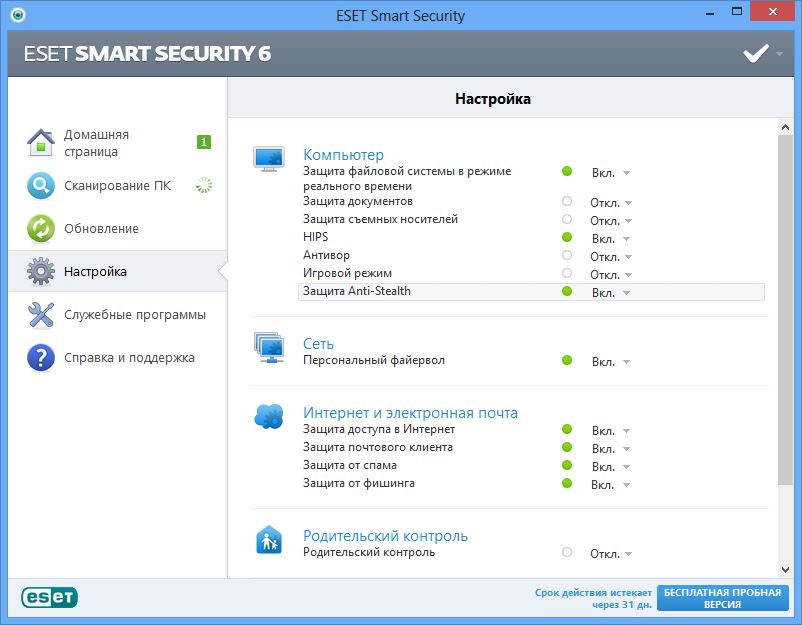The width and height of the screenshot is (802, 625).
Task: Click the БЕСПЛАТНАЯ ПРОБНАЯ ВЕРСИЯ button
Action: (x=723, y=598)
